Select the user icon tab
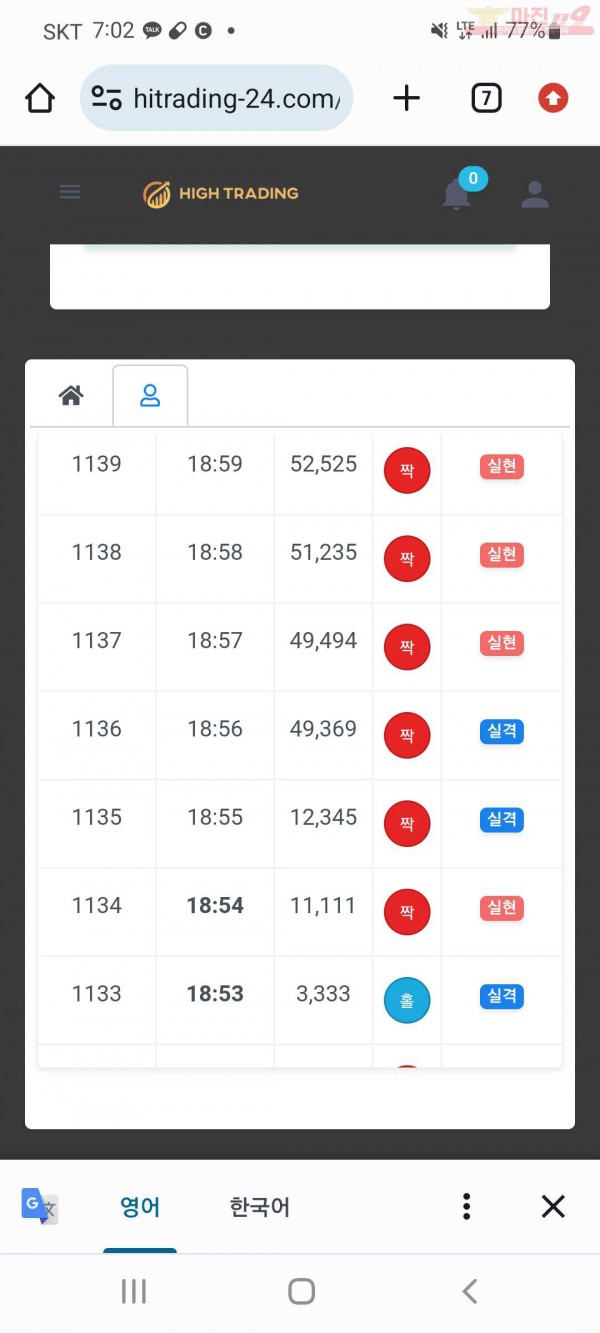This screenshot has width=600, height=1333. (x=150, y=396)
